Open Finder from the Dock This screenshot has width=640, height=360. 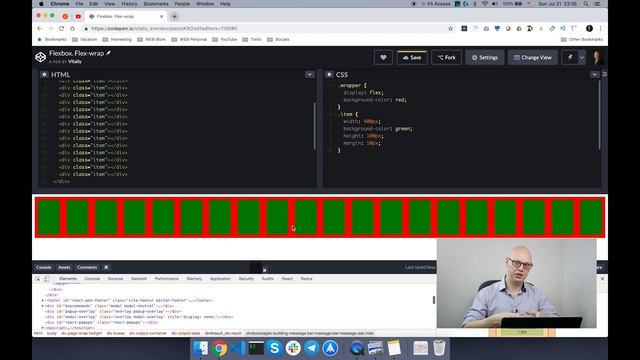[200, 348]
